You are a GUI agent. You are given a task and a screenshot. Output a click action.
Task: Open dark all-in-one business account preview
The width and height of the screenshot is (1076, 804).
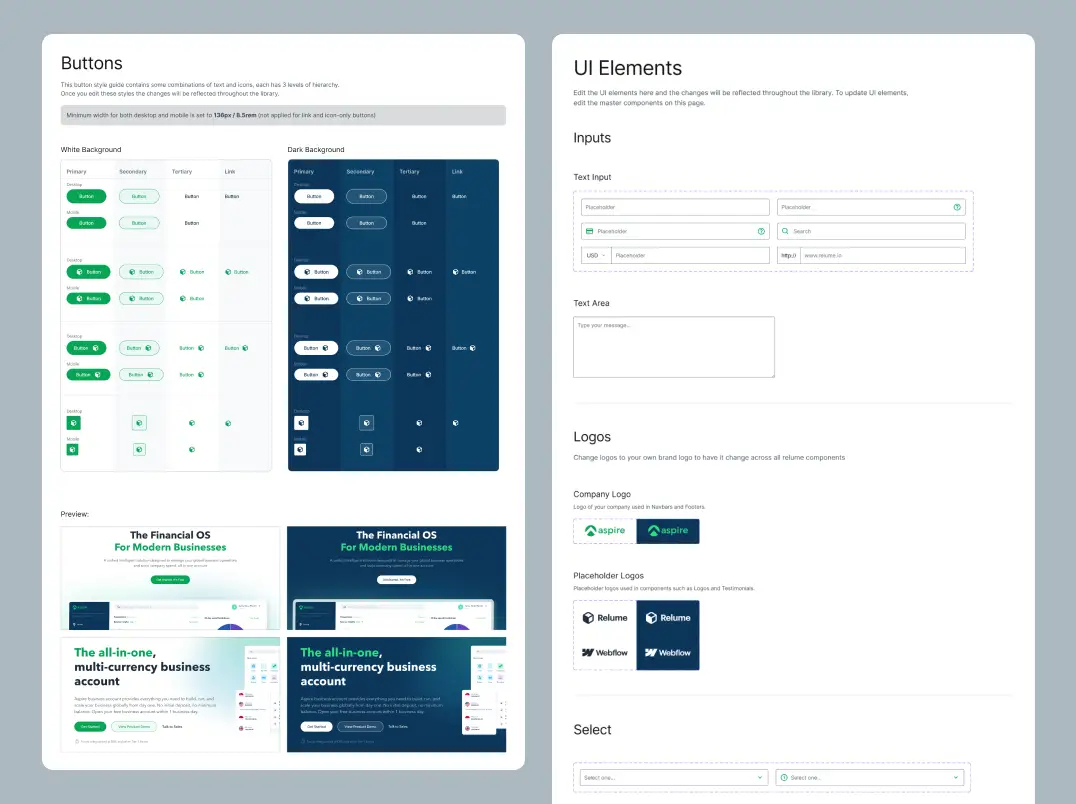(397, 694)
